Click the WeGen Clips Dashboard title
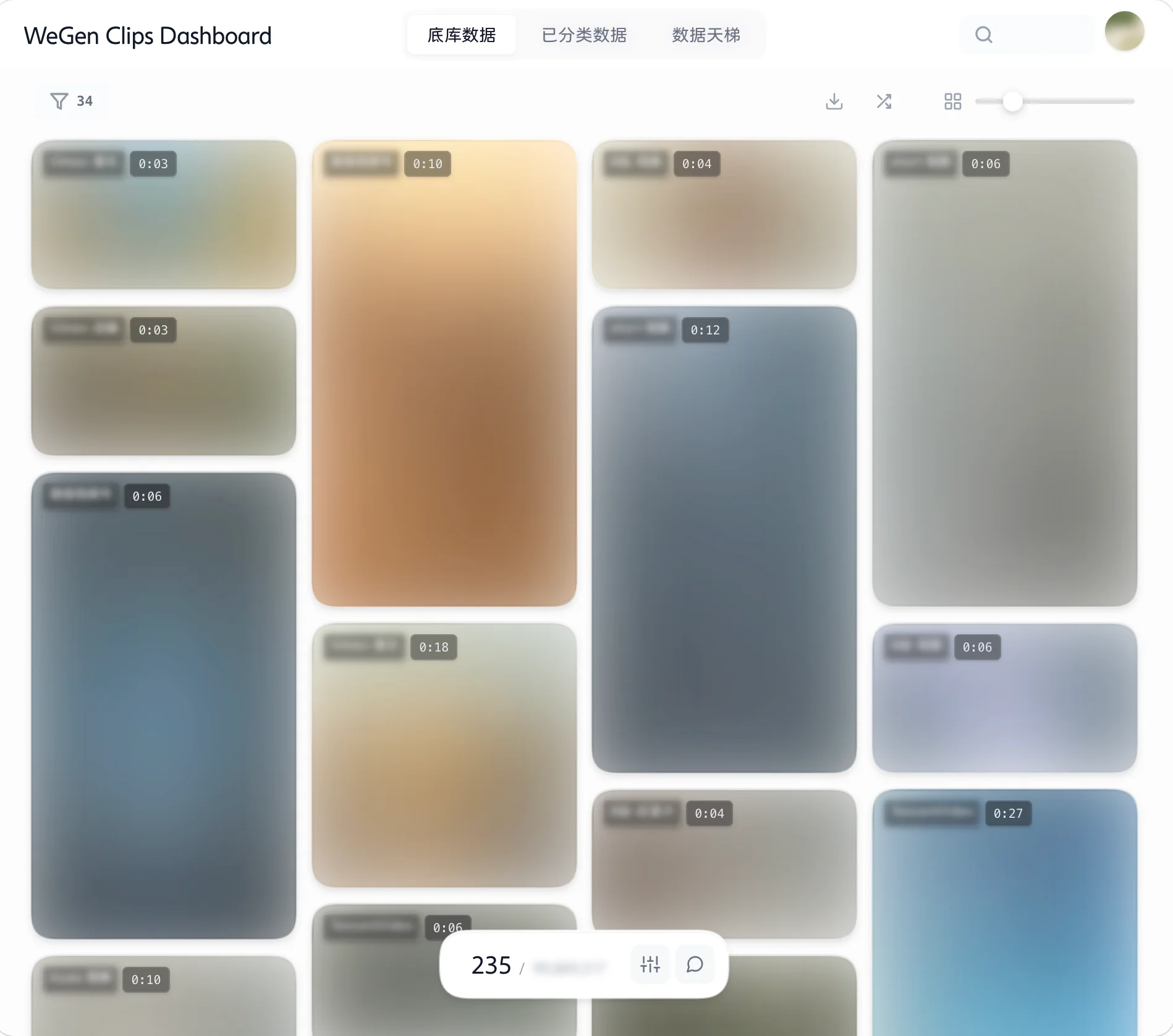Image resolution: width=1173 pixels, height=1036 pixels. coord(148,36)
